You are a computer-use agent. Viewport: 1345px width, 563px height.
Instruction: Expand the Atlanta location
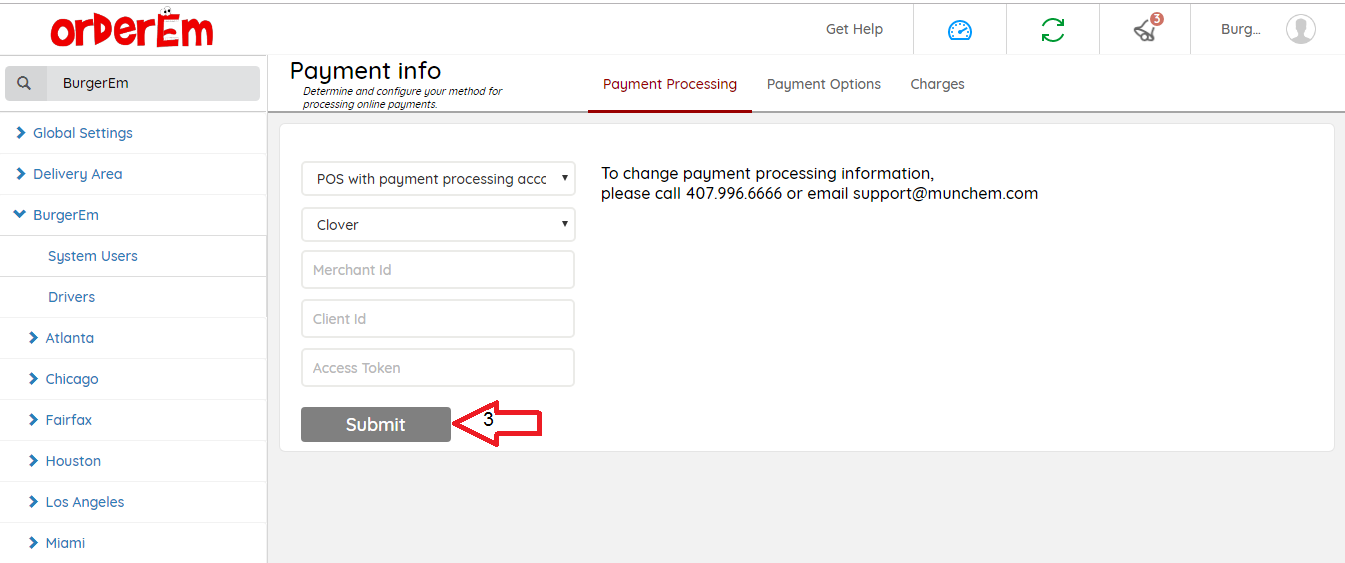[x=69, y=338]
